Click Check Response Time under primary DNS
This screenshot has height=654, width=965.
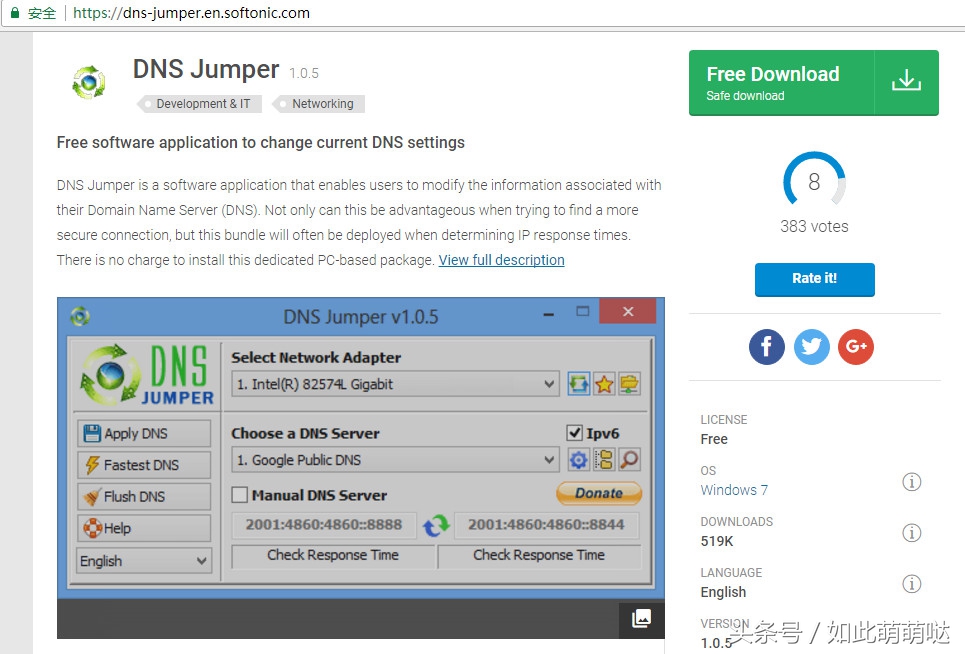(333, 556)
